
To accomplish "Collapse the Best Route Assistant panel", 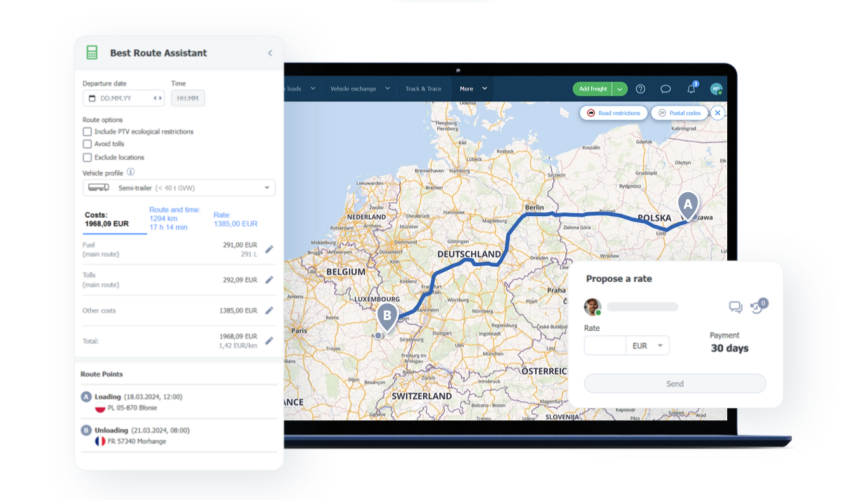I will click(x=269, y=53).
